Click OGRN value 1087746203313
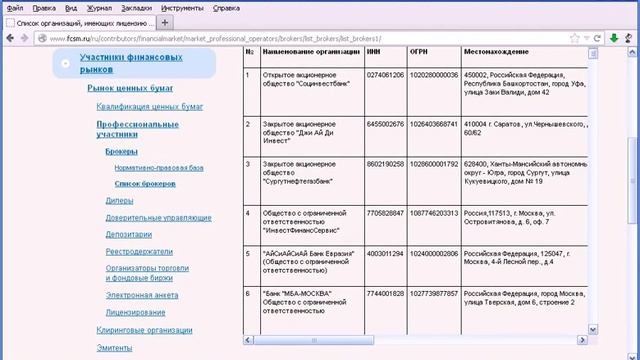640x360 pixels. click(434, 213)
